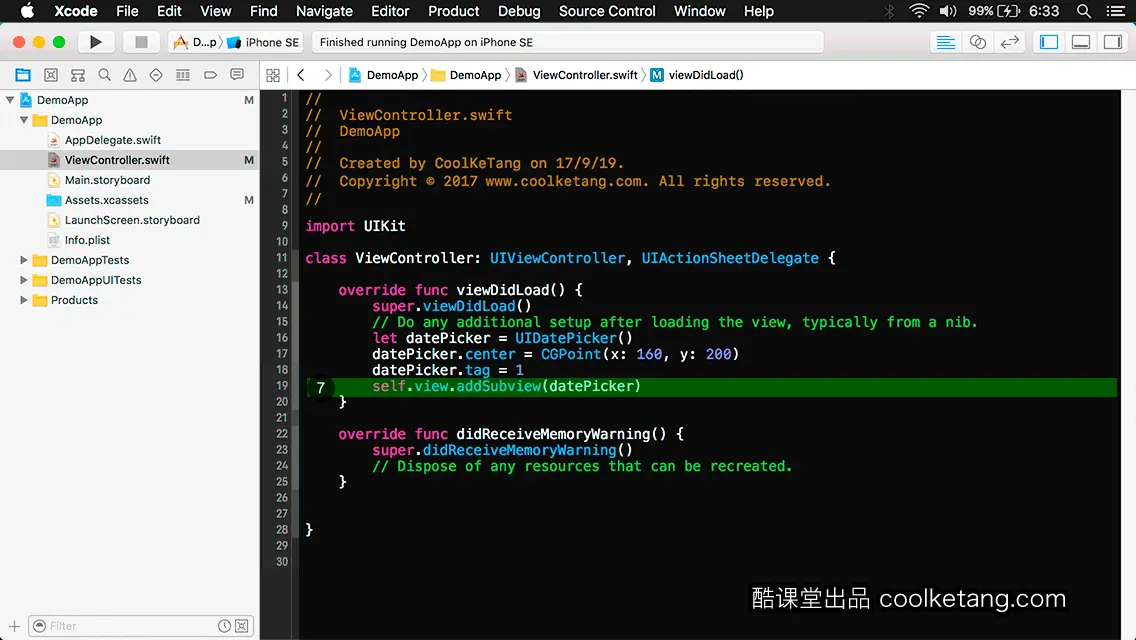1136x640 pixels.
Task: Go forward in editor history
Action: tap(327, 75)
